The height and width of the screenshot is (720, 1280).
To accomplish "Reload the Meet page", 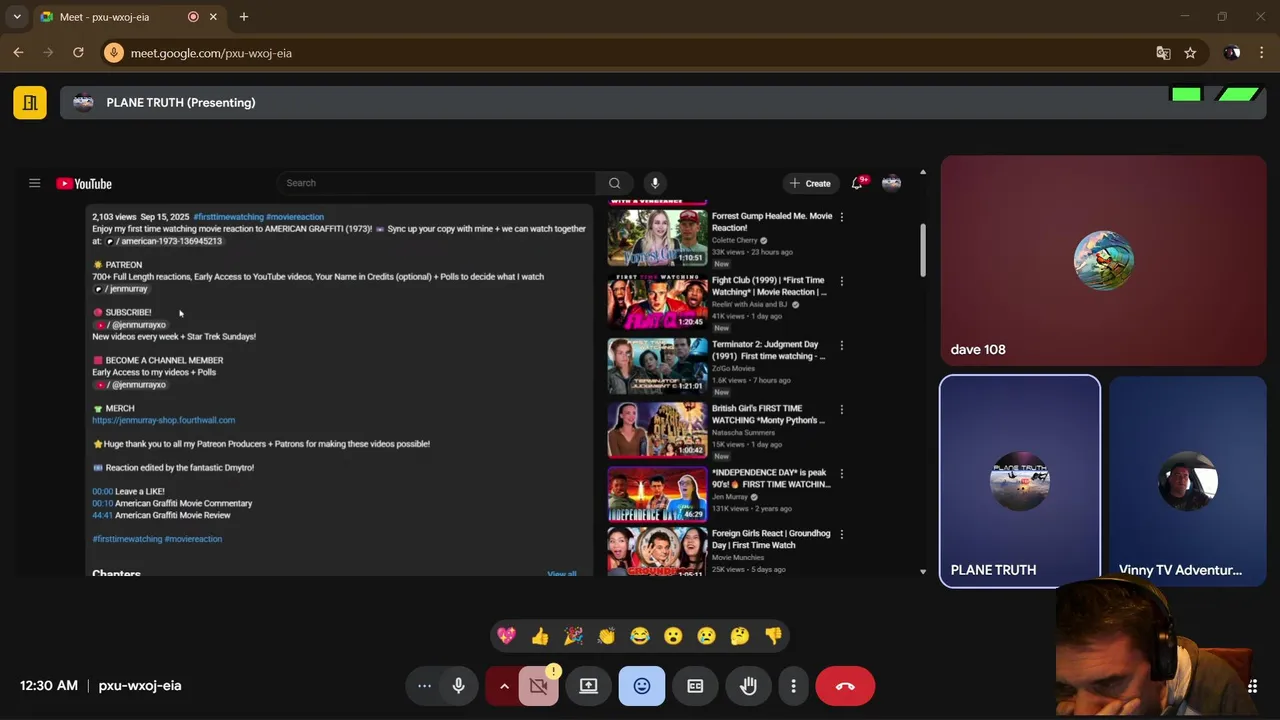I will click(78, 53).
